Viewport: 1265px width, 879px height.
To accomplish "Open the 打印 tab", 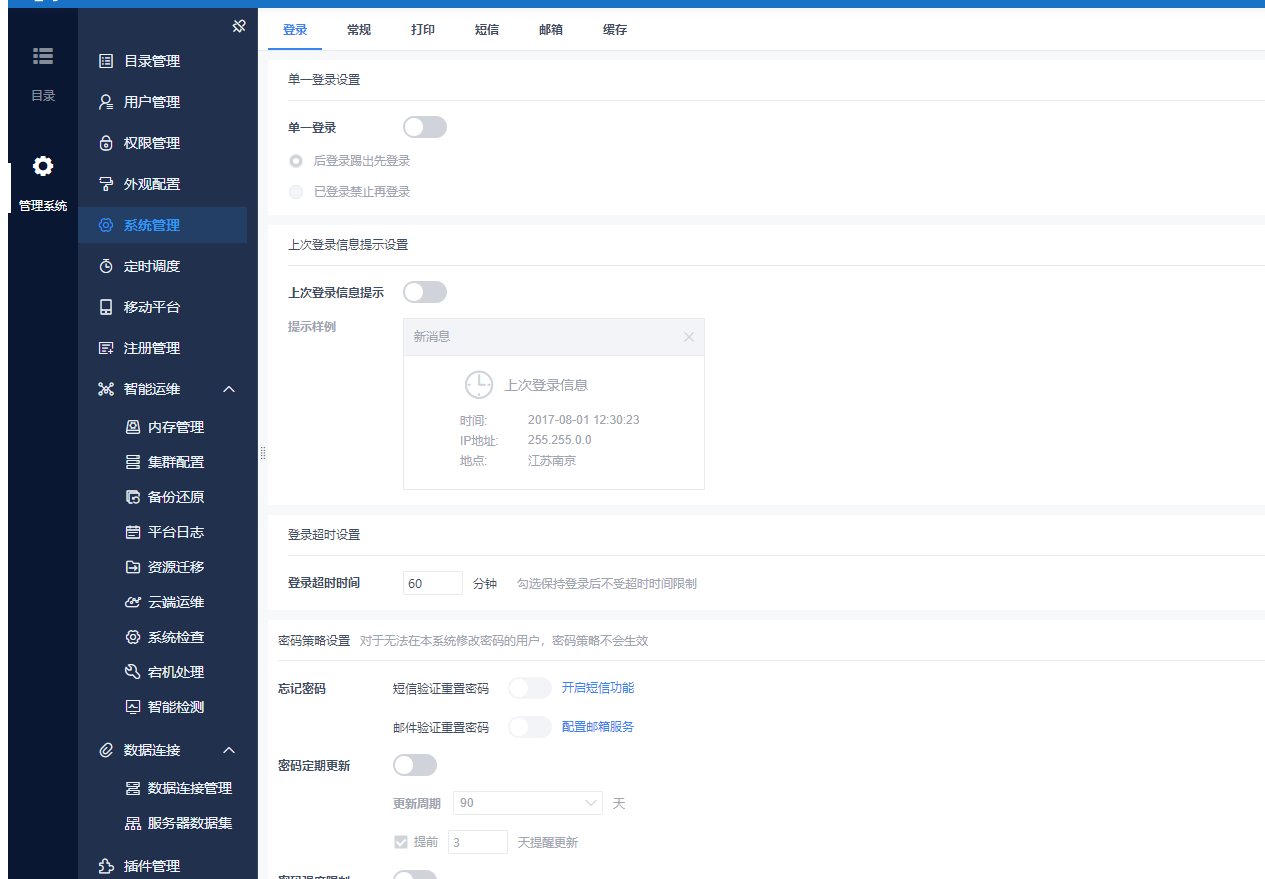I will tap(423, 30).
